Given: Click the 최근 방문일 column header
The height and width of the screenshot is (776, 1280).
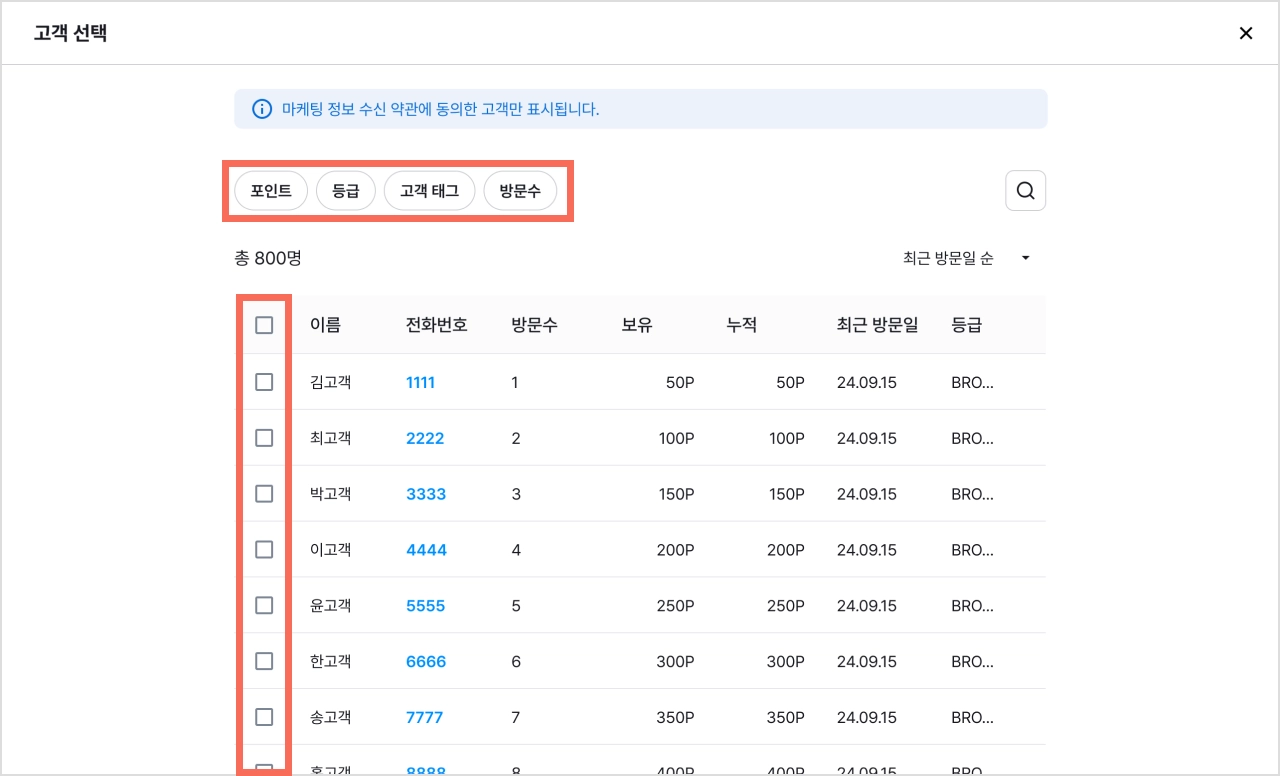Looking at the screenshot, I should (877, 325).
